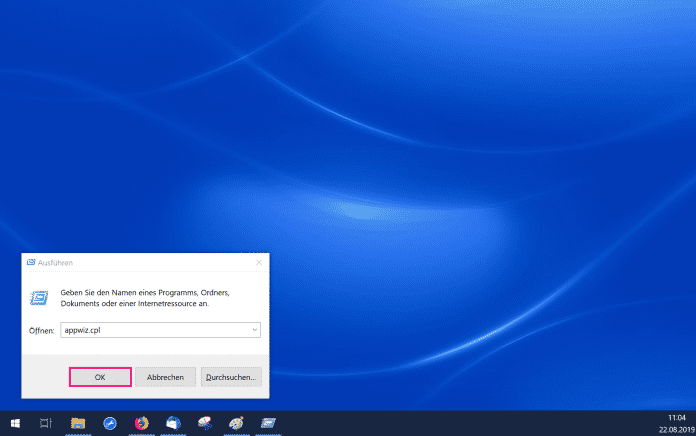Open the Windows Start menu
696x436 pixels.
click(x=13, y=423)
